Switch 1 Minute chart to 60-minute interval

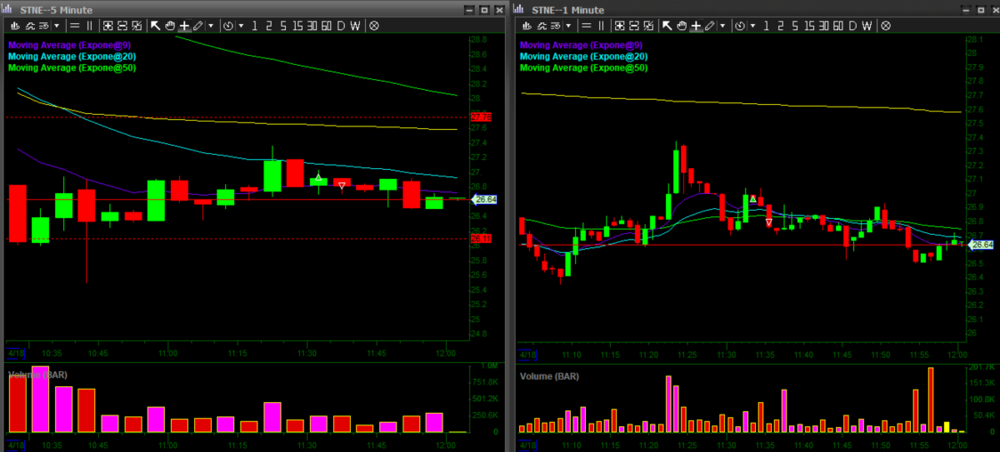click(837, 25)
